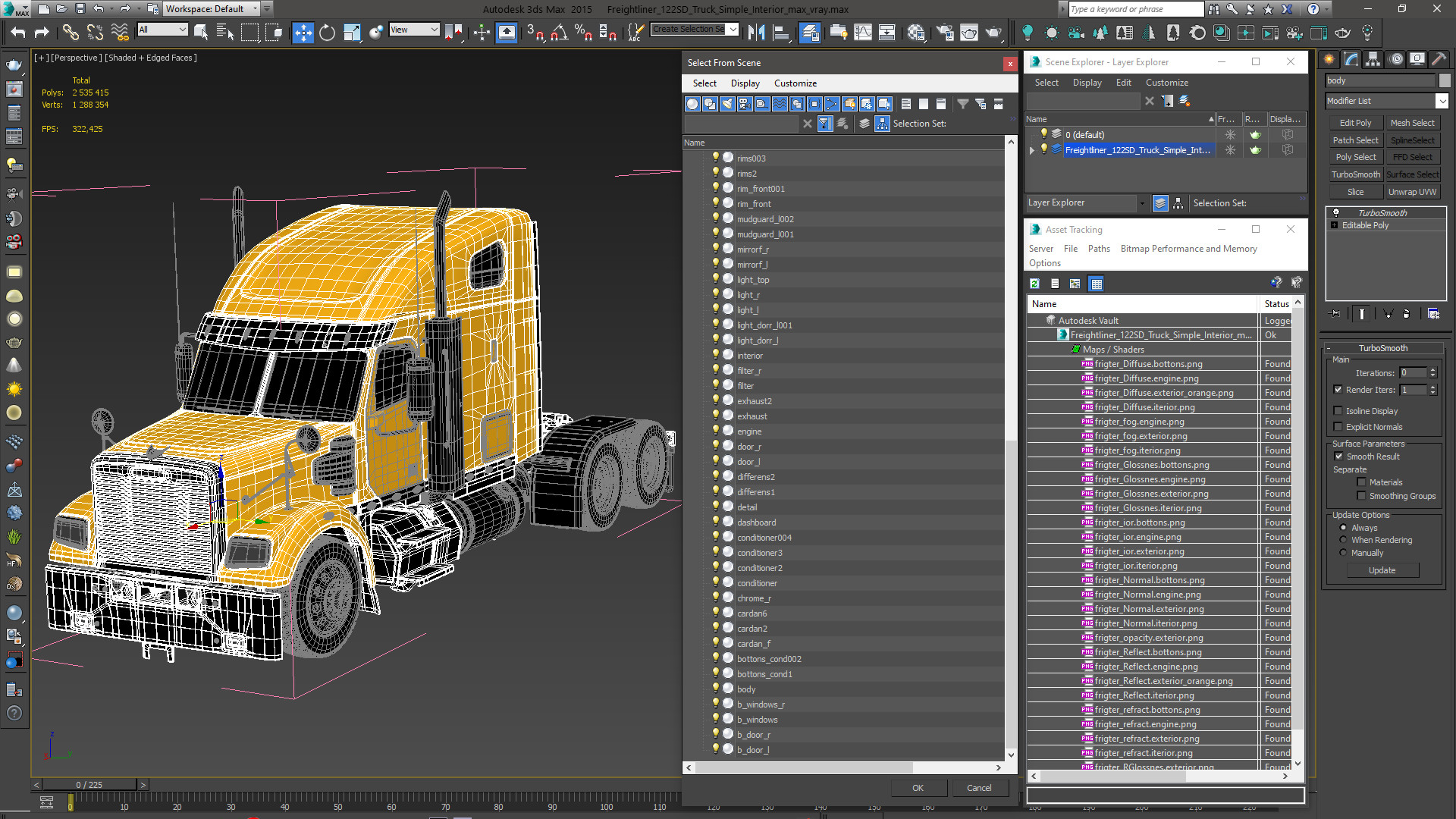Click the Undo arrow in main toolbar
The image size is (1456, 819).
18,32
